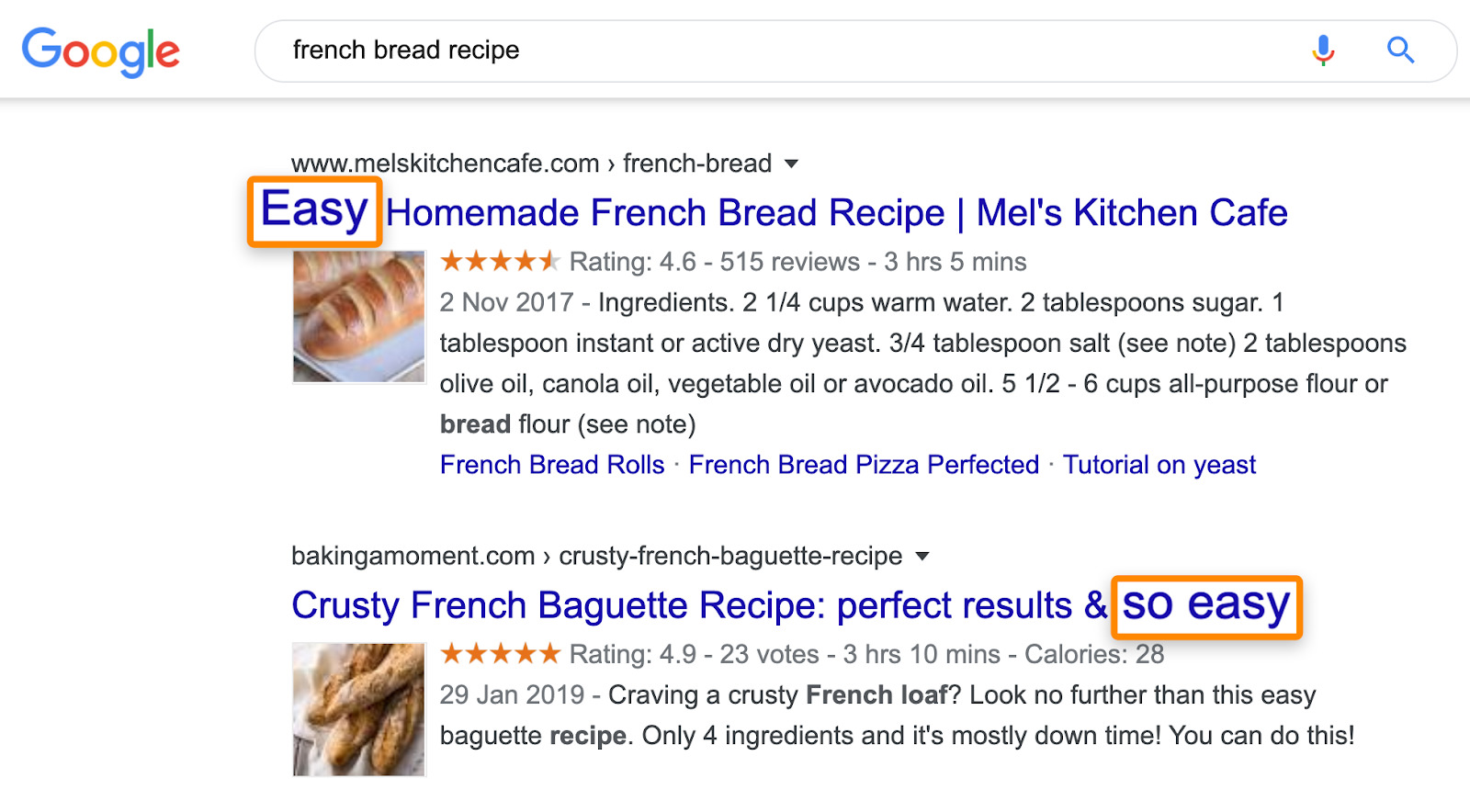The width and height of the screenshot is (1470, 812).
Task: Click the 'Rating: 4.6 - 515 reviews' text
Action: [x=715, y=262]
